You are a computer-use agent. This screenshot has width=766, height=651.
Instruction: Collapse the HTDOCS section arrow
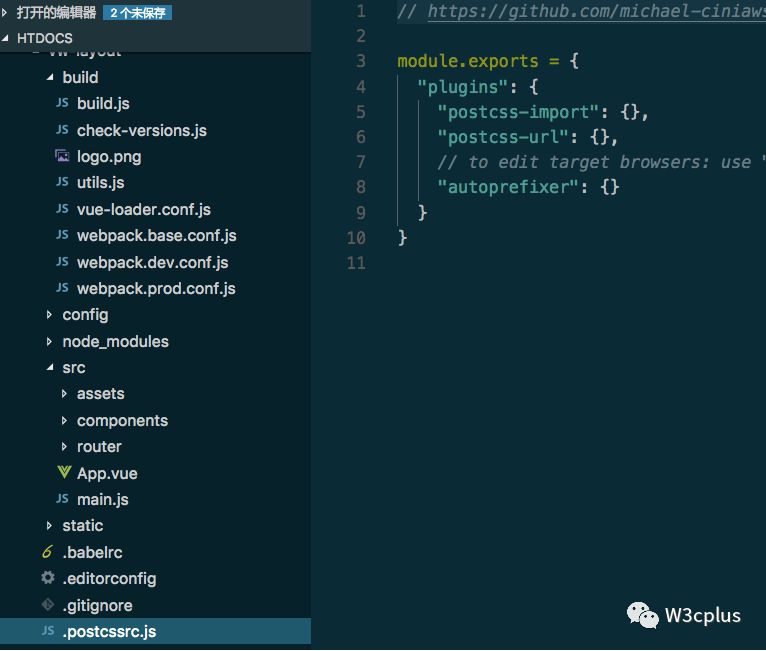(x=5, y=38)
